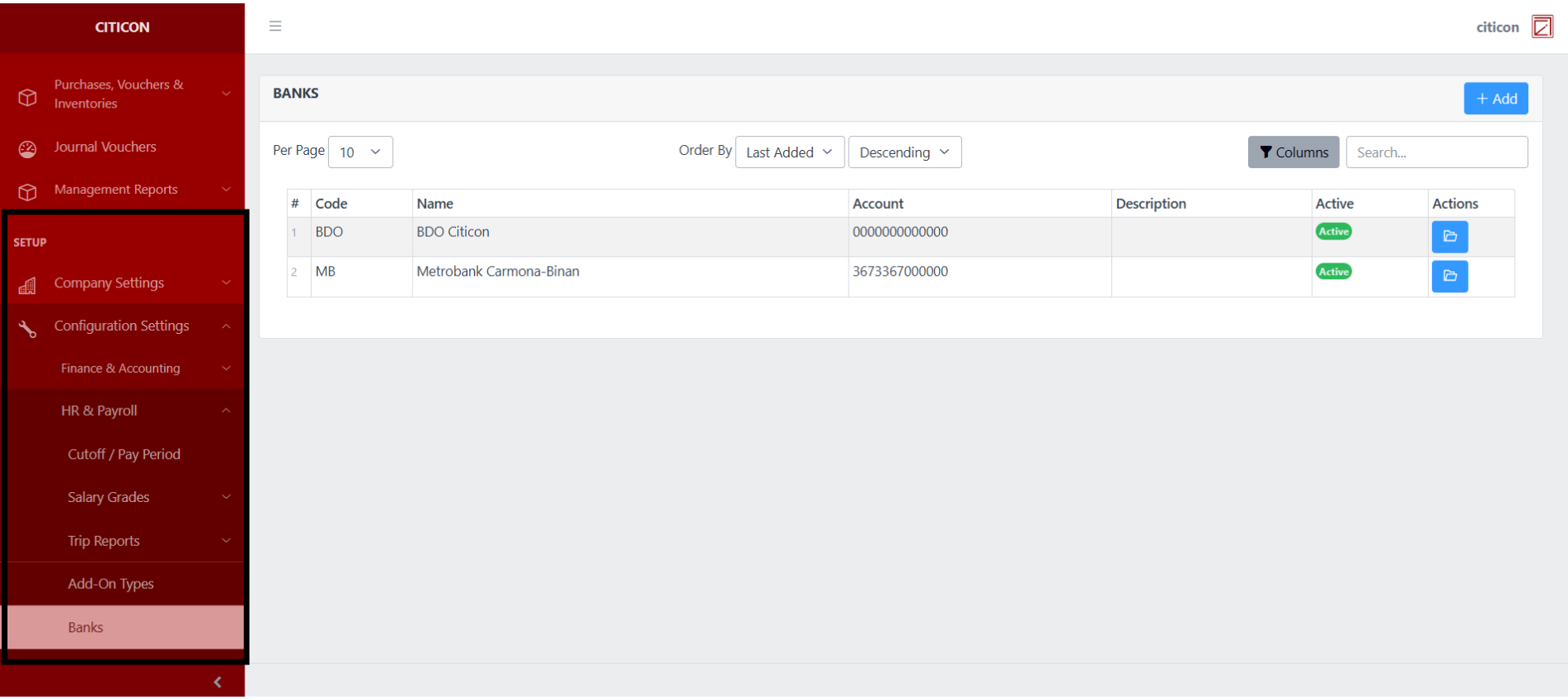This screenshot has width=1568, height=700.
Task: Click the Purchases, Vouchers & Inventories box icon
Action: point(27,97)
